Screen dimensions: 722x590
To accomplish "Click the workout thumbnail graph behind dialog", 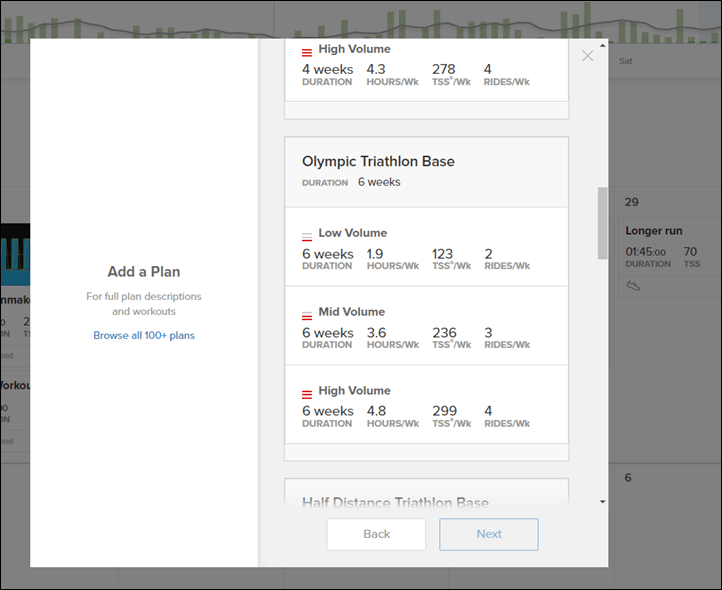I will point(15,254).
